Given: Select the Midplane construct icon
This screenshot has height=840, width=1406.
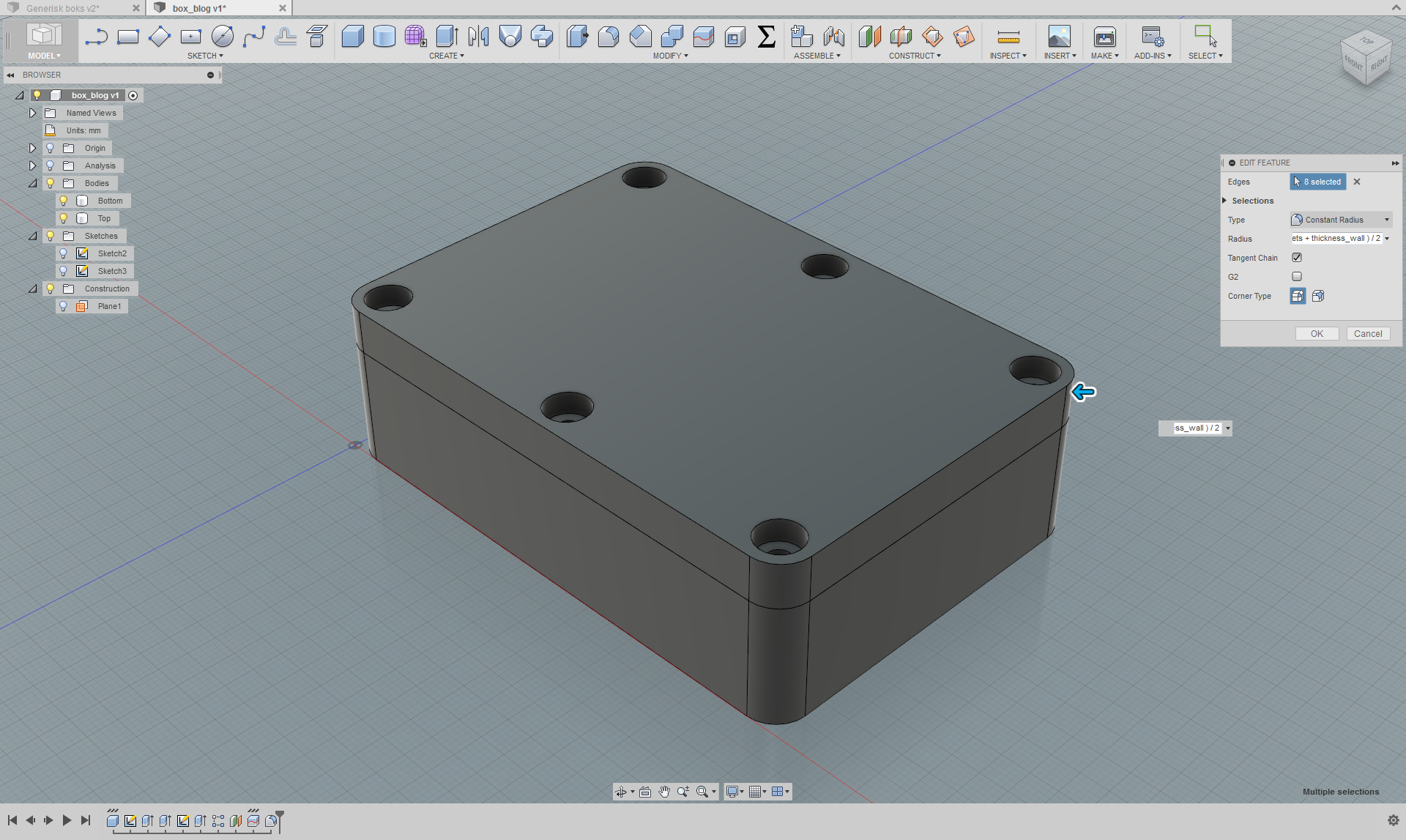Looking at the screenshot, I should point(901,36).
